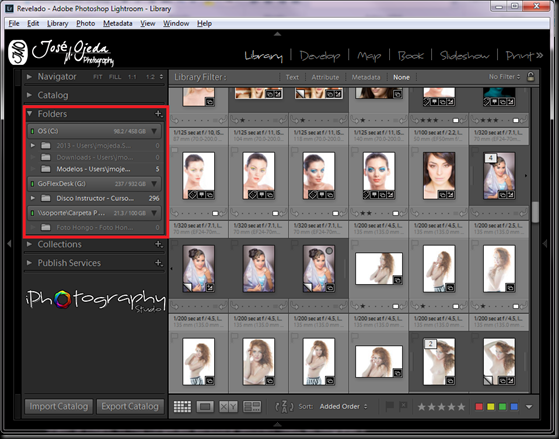This screenshot has width=559, height=439.
Task: Open the Added Order sort dropdown
Action: (x=343, y=407)
